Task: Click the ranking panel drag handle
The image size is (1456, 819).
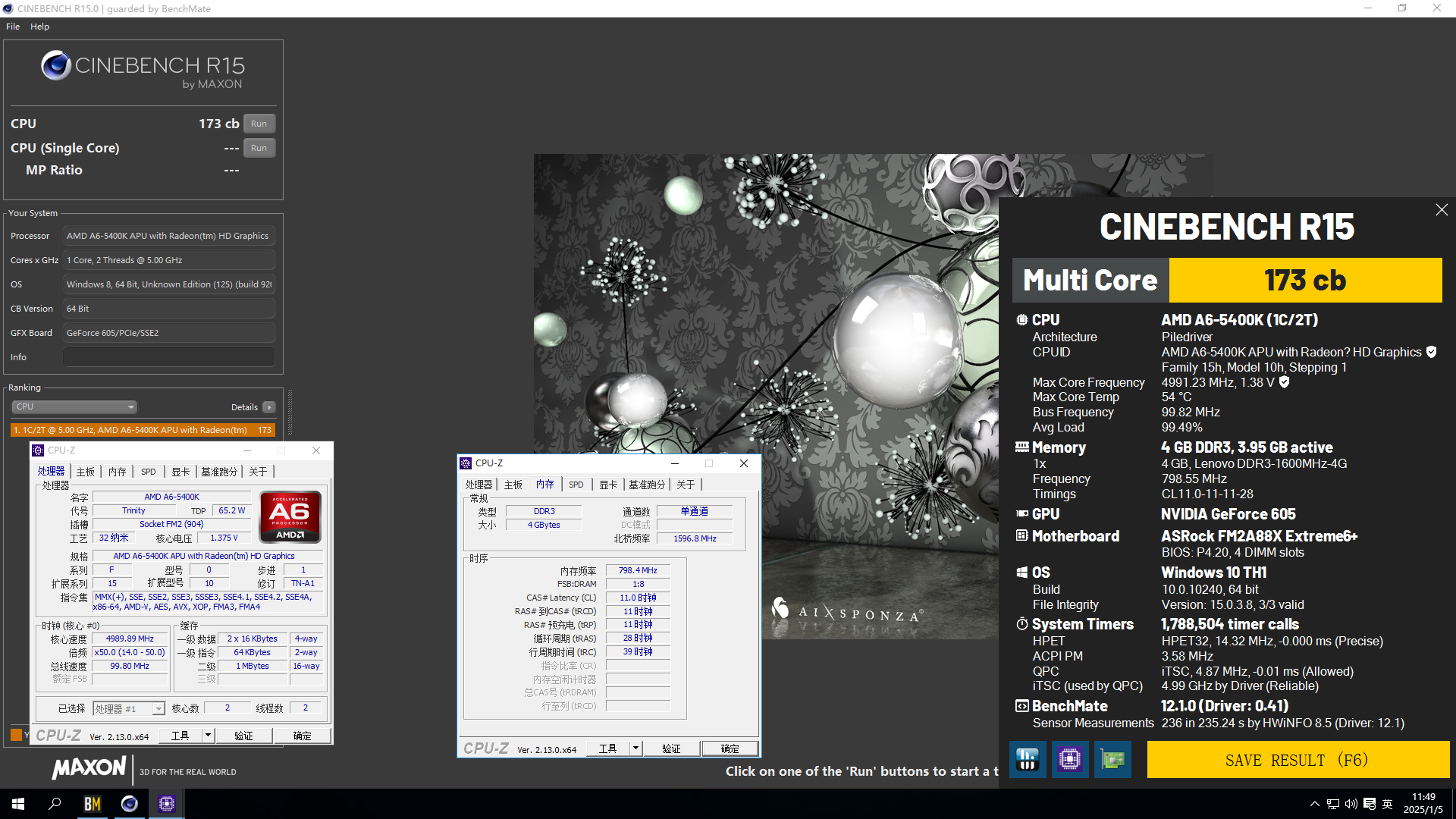Action: 290,413
